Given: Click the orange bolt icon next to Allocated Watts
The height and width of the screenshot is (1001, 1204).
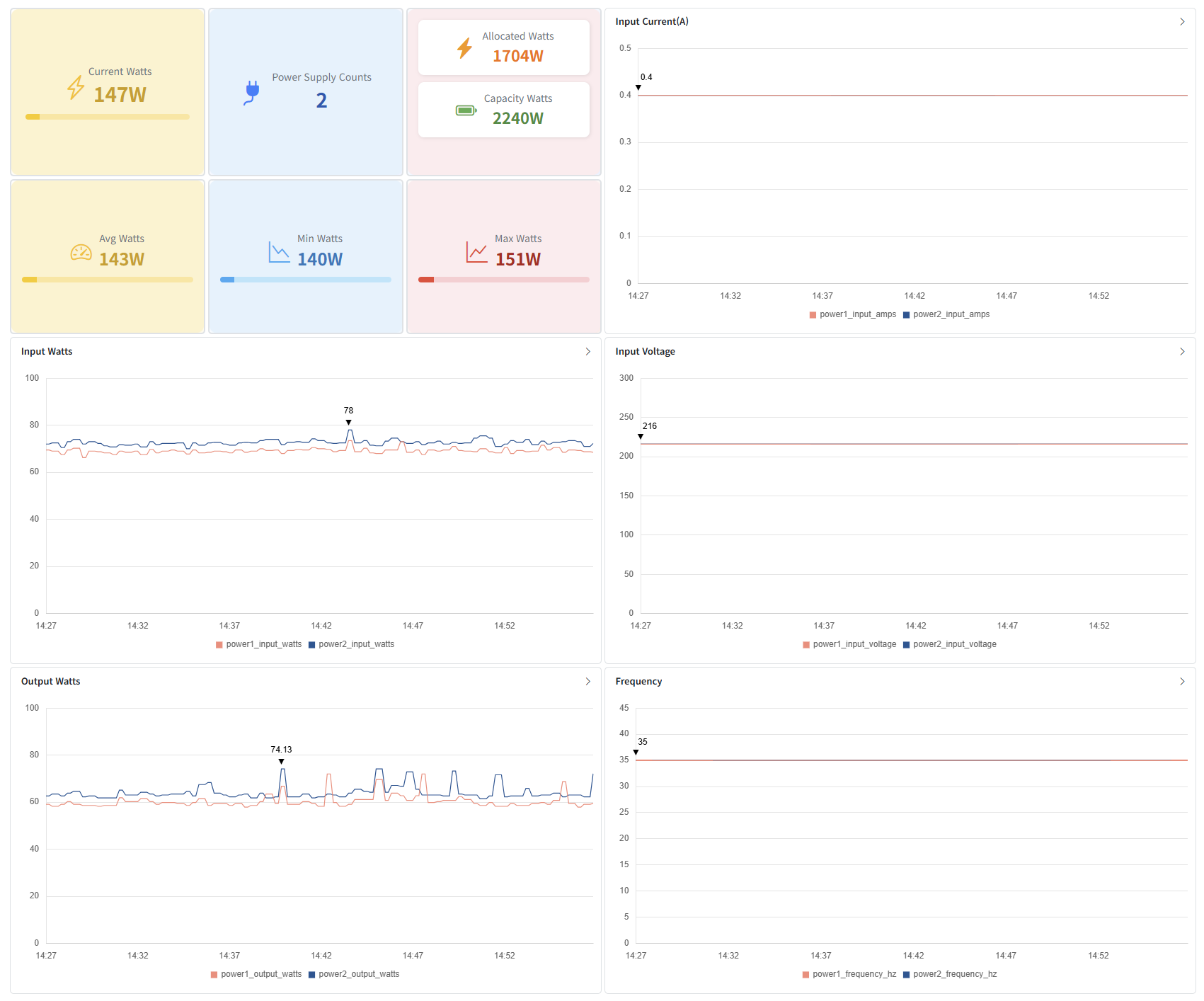Looking at the screenshot, I should pos(464,48).
